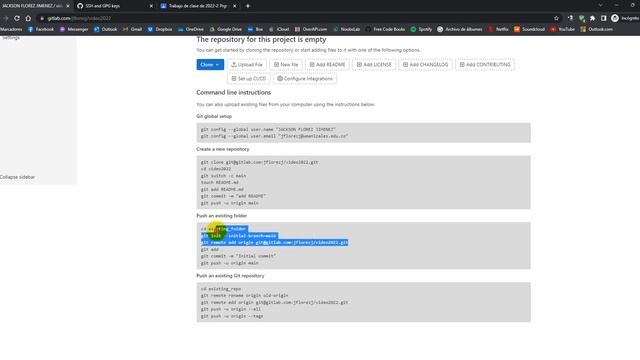Click the 'Push an existing Git repository' heading
Screen dimensions: 640x360
tap(230, 276)
